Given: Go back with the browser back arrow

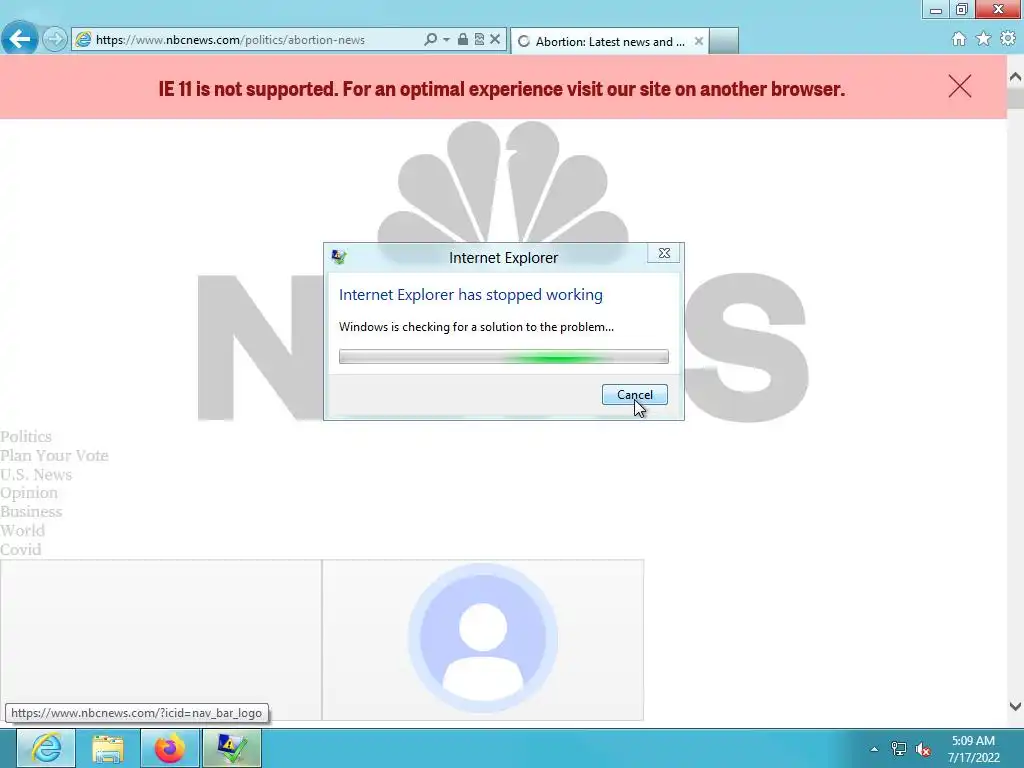Looking at the screenshot, I should (x=20, y=39).
